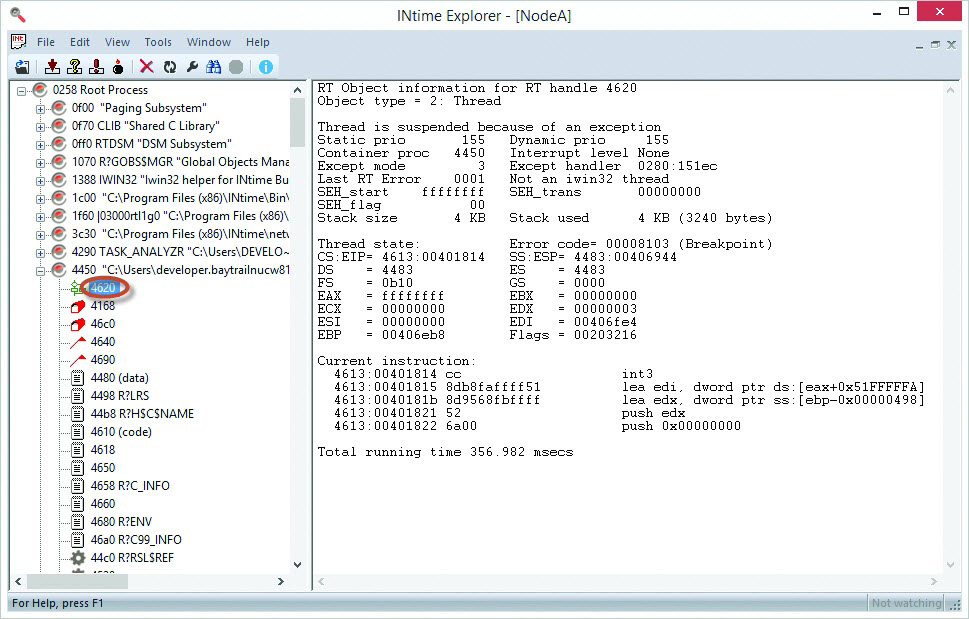969x619 pixels.
Task: Click the document icon beside 4480 (data)
Action: tap(77, 377)
